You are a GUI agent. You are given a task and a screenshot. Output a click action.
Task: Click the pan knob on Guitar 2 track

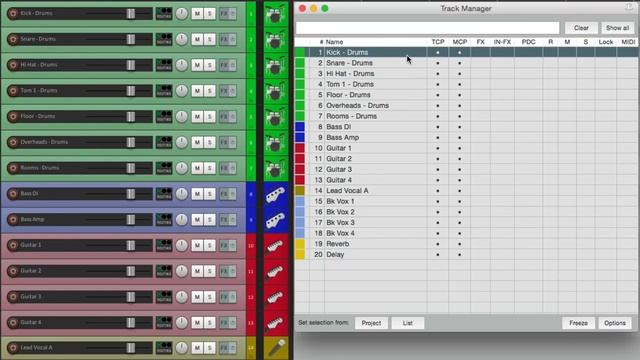pos(182,271)
